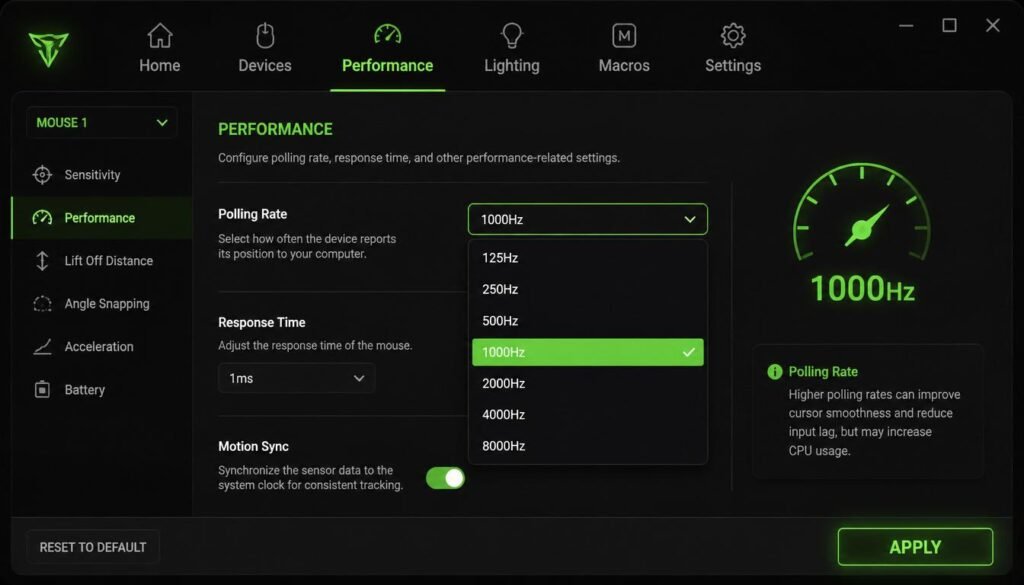
Task: Click the Polling Rate info icon
Action: point(775,372)
